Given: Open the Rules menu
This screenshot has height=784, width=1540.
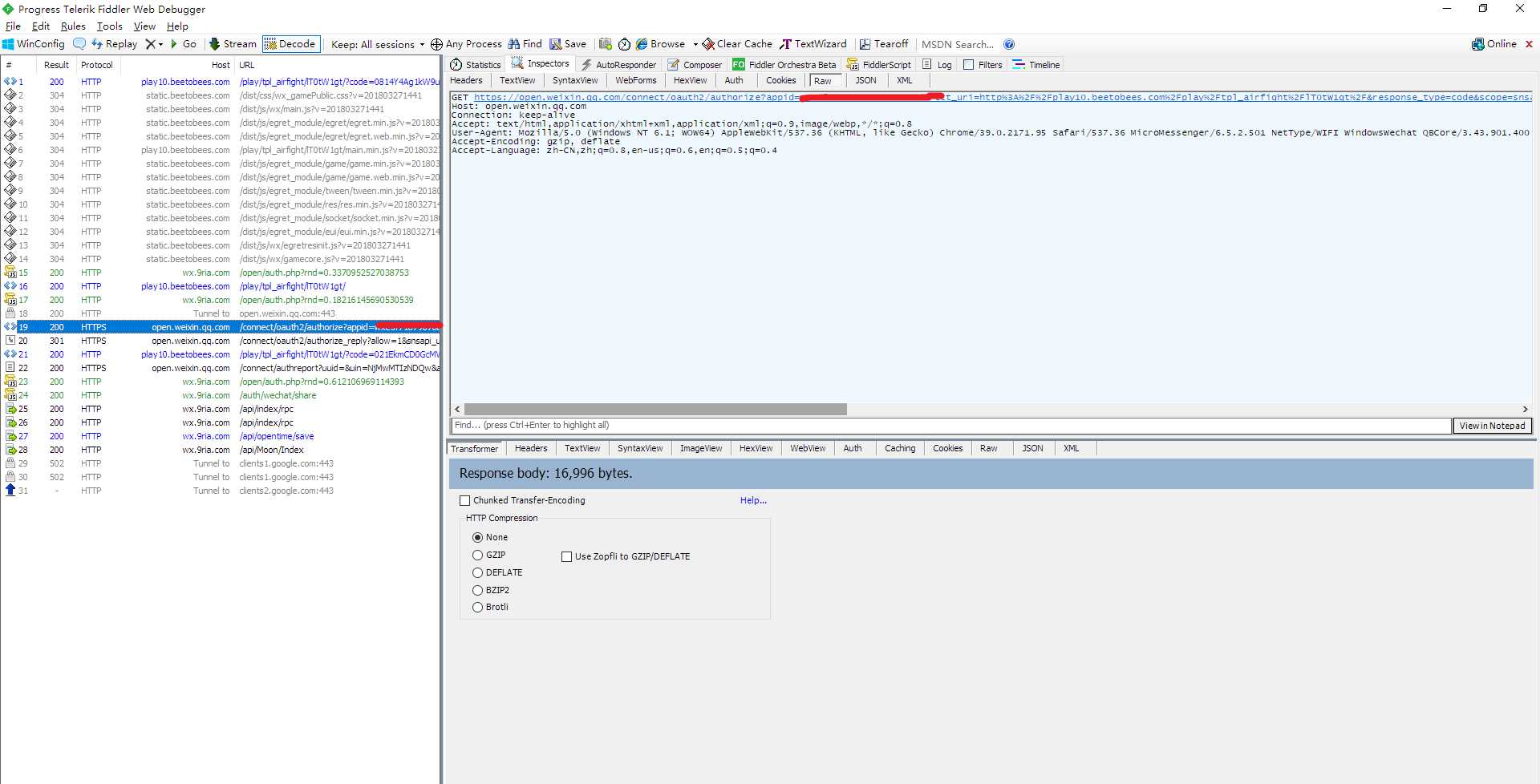Looking at the screenshot, I should point(73,26).
